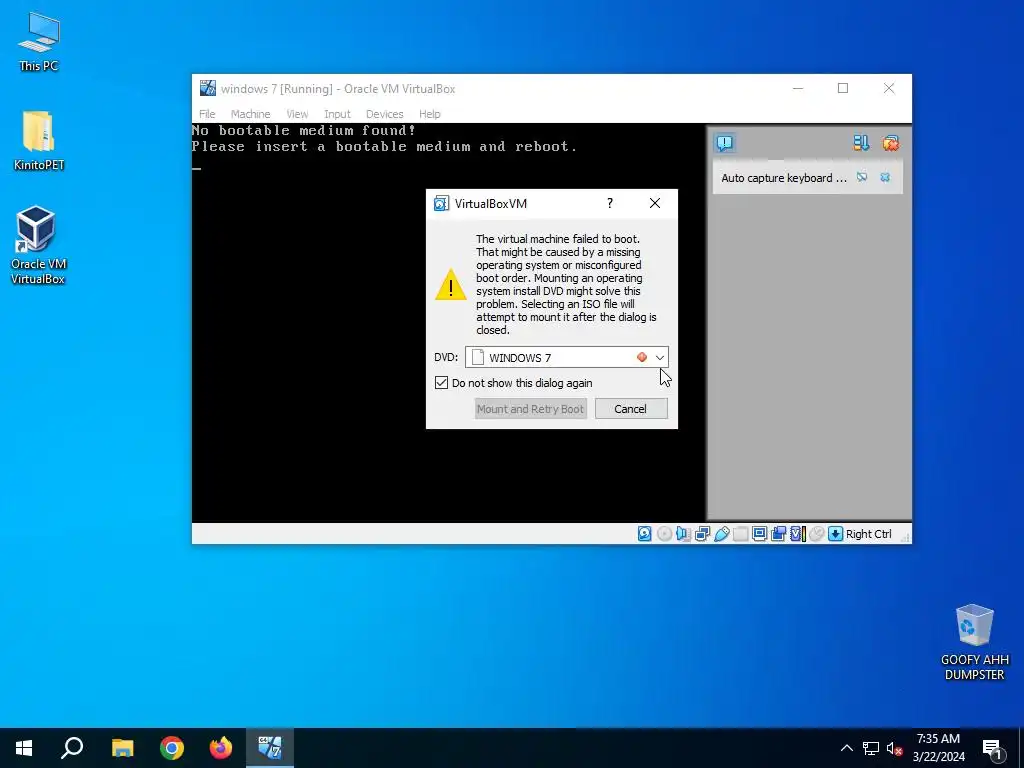Click the recording indicator icon in status bar
Image resolution: width=1024 pixels, height=768 pixels.
(778, 534)
